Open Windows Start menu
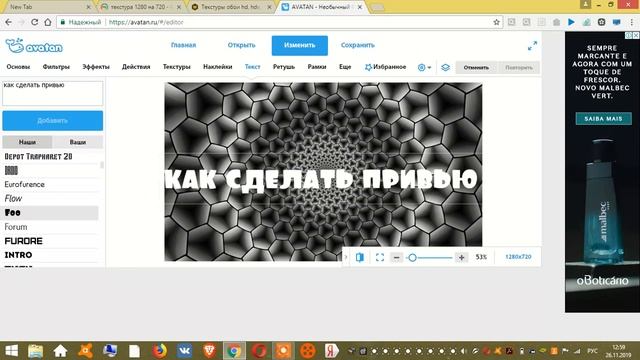Screen dimensions: 640x360 11,351
